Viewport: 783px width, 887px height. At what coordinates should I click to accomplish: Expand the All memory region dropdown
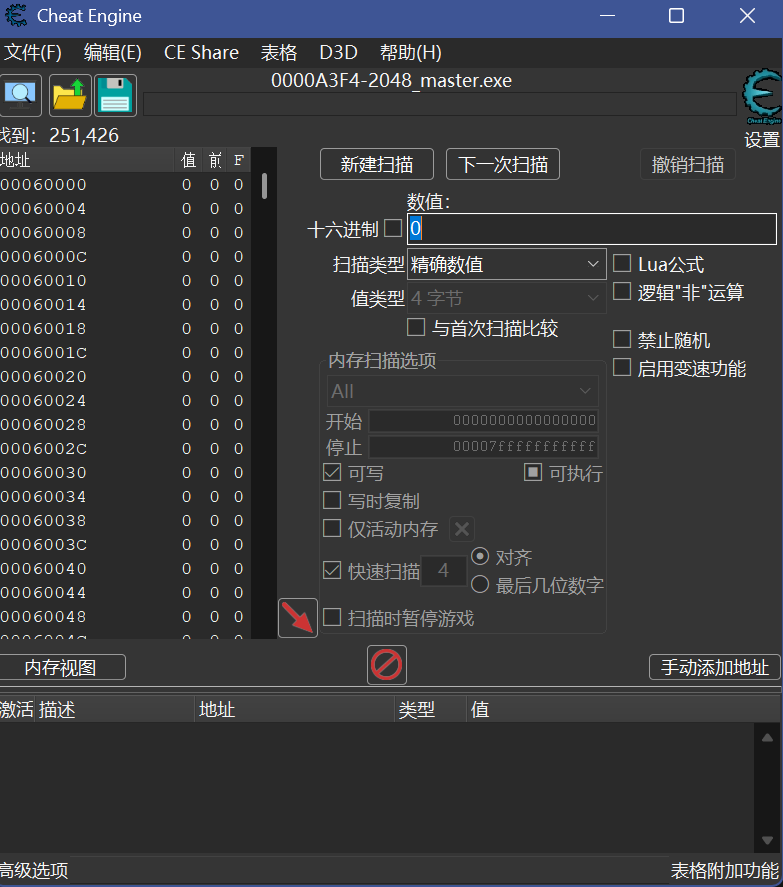[462, 391]
